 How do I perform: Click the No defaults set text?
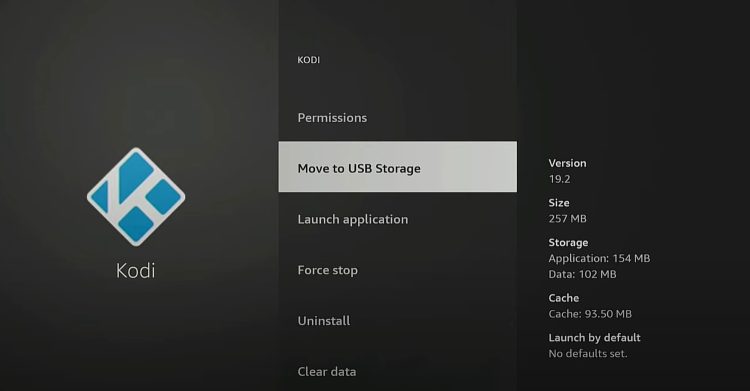pyautogui.click(x=587, y=354)
